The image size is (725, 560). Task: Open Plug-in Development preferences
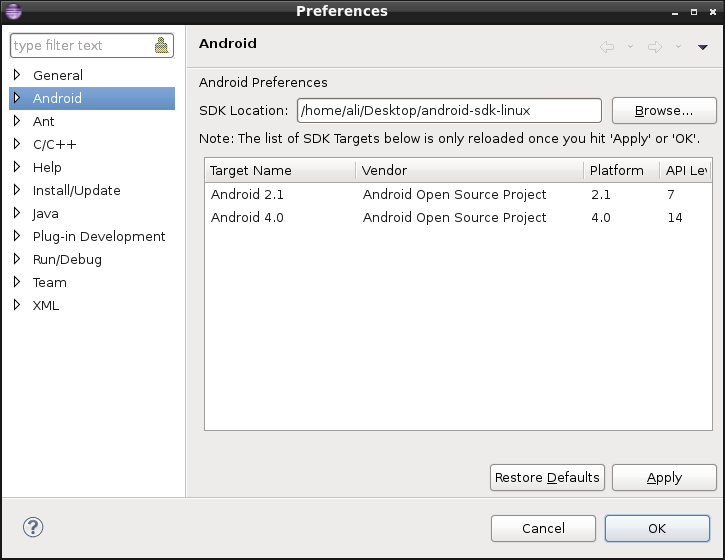coord(99,236)
